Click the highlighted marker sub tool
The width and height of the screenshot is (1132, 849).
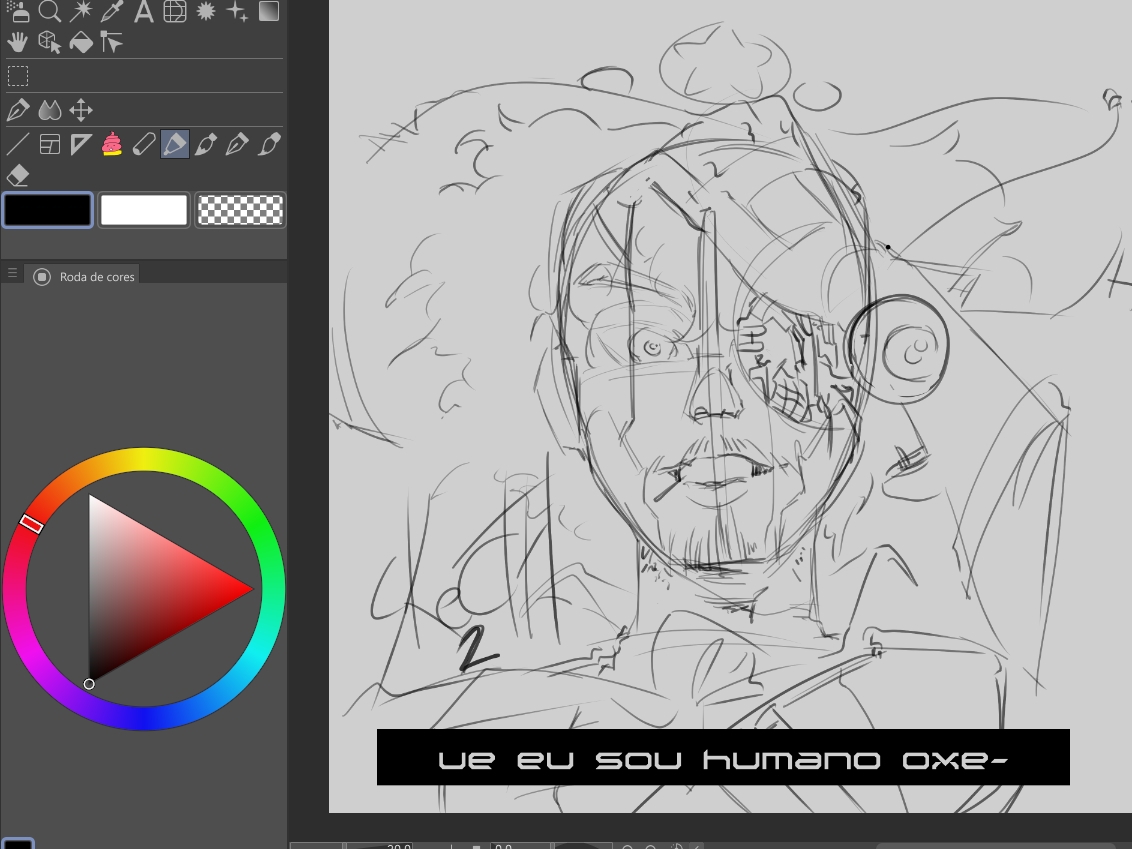coord(175,144)
